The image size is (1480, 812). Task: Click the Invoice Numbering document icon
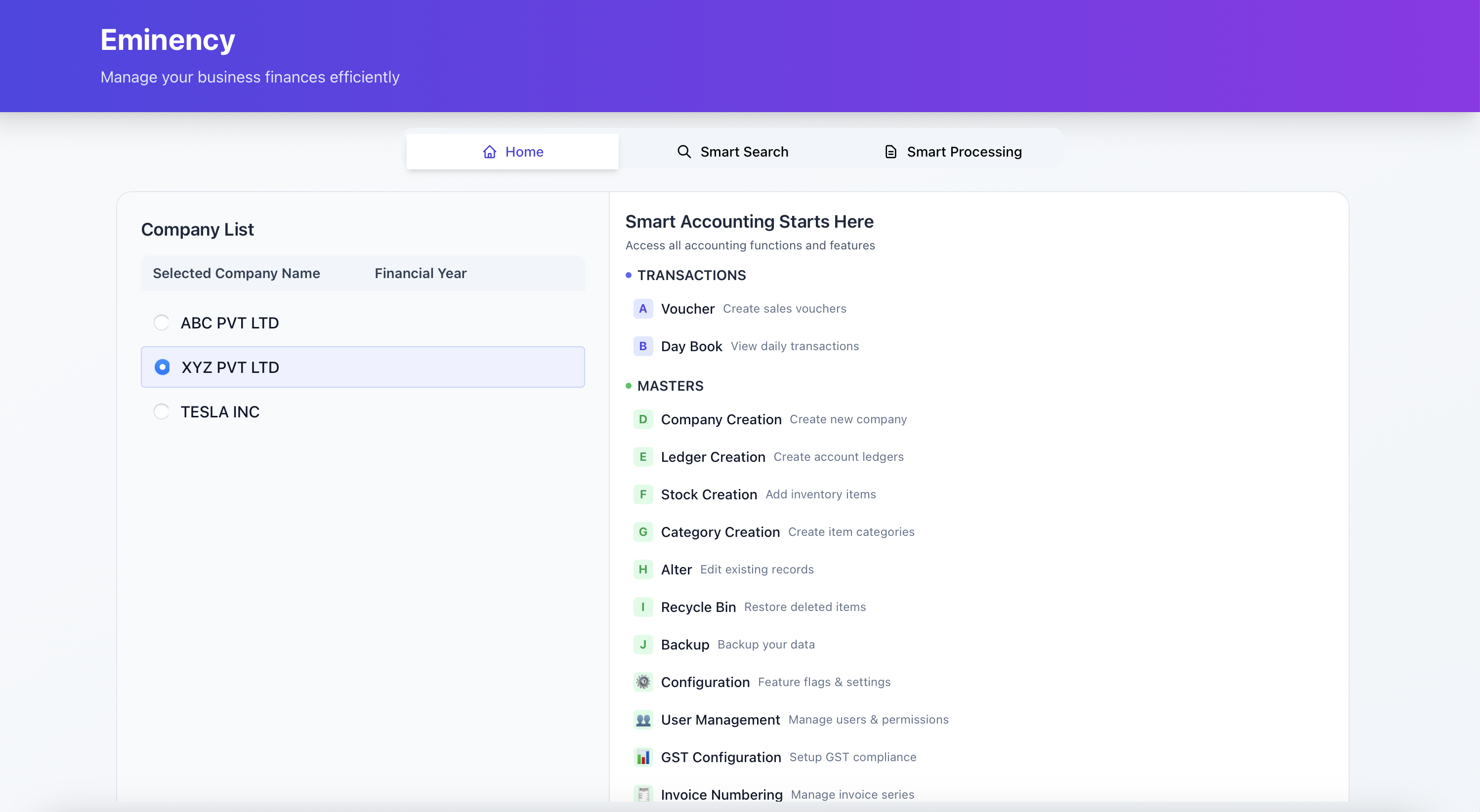pyautogui.click(x=643, y=794)
